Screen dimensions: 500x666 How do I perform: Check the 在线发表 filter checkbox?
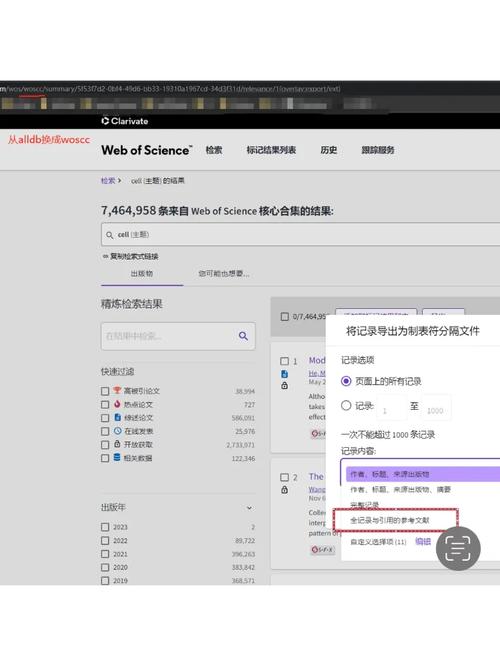(x=105, y=431)
